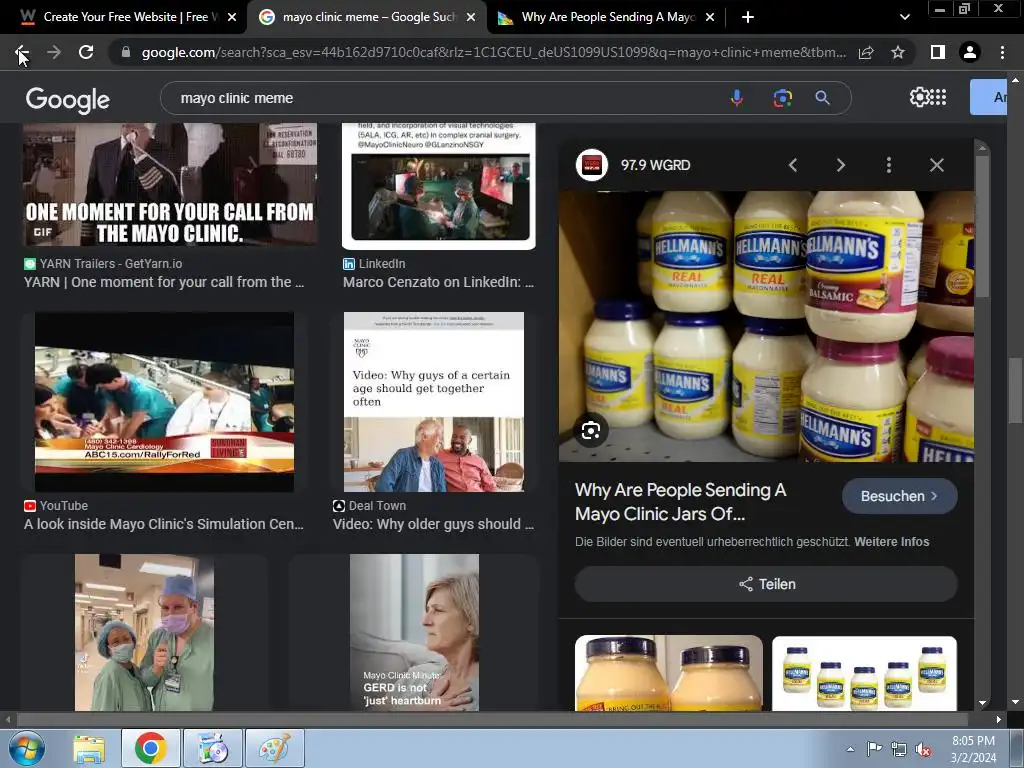This screenshot has width=1024, height=768.
Task: Click the page vertical scrollbar thumb
Action: (x=1015, y=390)
